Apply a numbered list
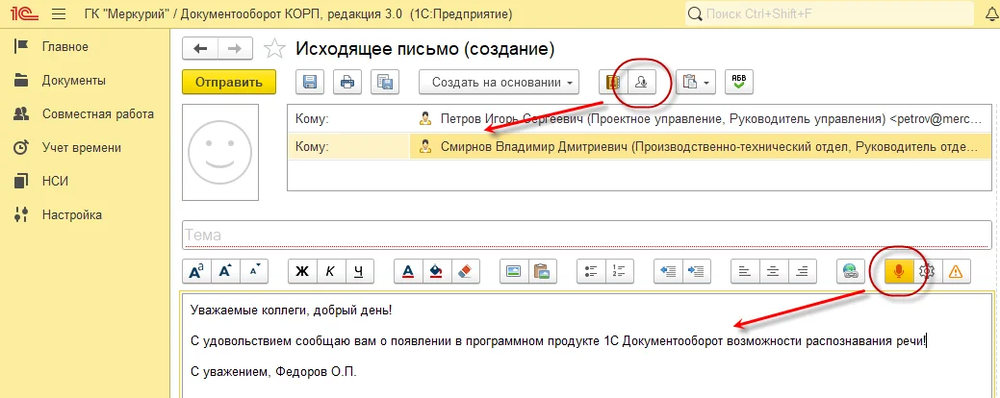Screen dimensions: 1000x398 619,271
